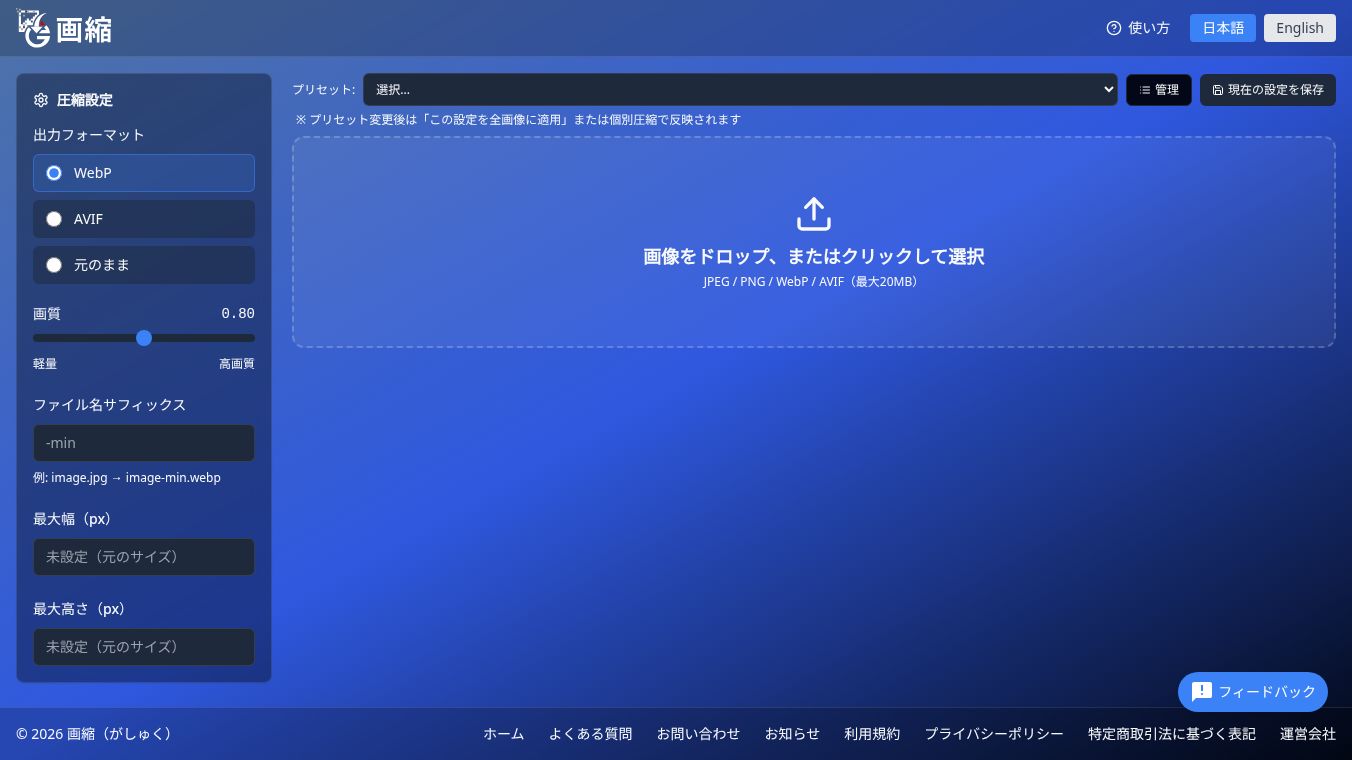This screenshot has height=760, width=1352.
Task: Click the 軽量 slider label
Action: pyautogui.click(x=45, y=364)
